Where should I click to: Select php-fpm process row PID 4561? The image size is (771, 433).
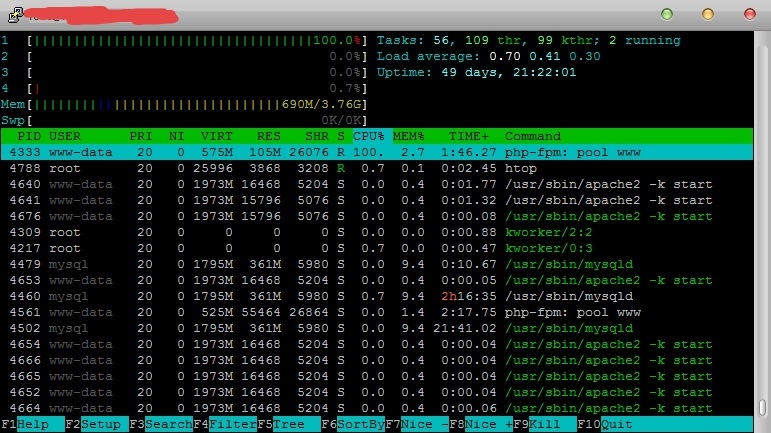[x=377, y=312]
